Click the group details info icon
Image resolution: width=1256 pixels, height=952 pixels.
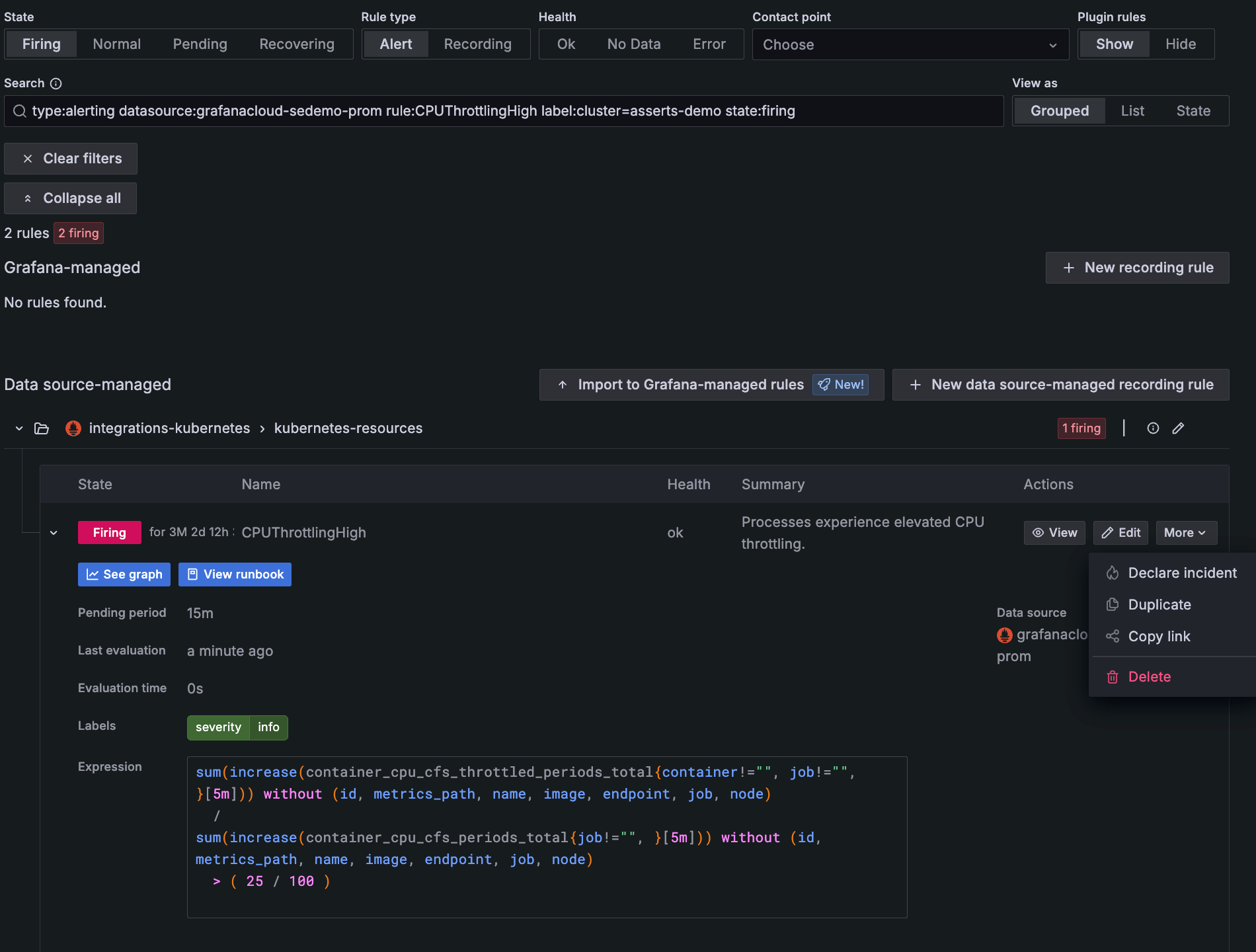click(x=1153, y=428)
